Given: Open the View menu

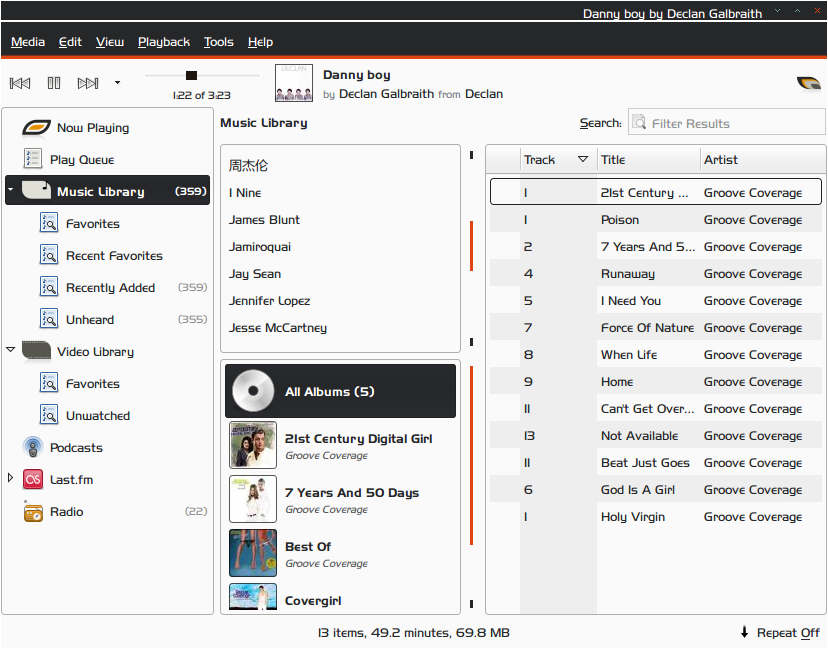Looking at the screenshot, I should (x=110, y=42).
